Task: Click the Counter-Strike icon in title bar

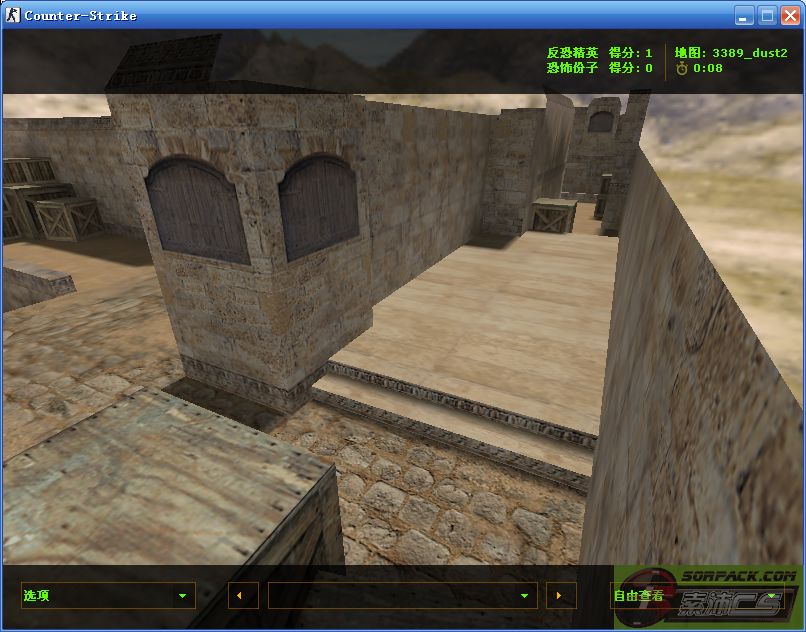Action: [x=13, y=15]
